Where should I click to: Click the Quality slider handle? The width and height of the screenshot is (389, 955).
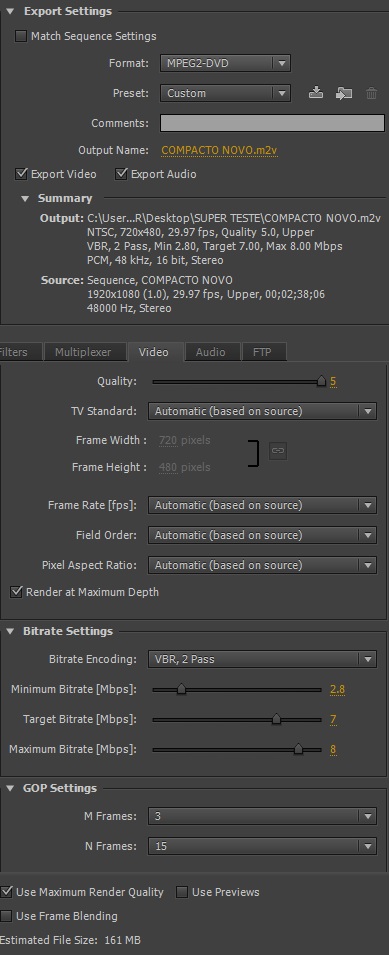coord(321,381)
